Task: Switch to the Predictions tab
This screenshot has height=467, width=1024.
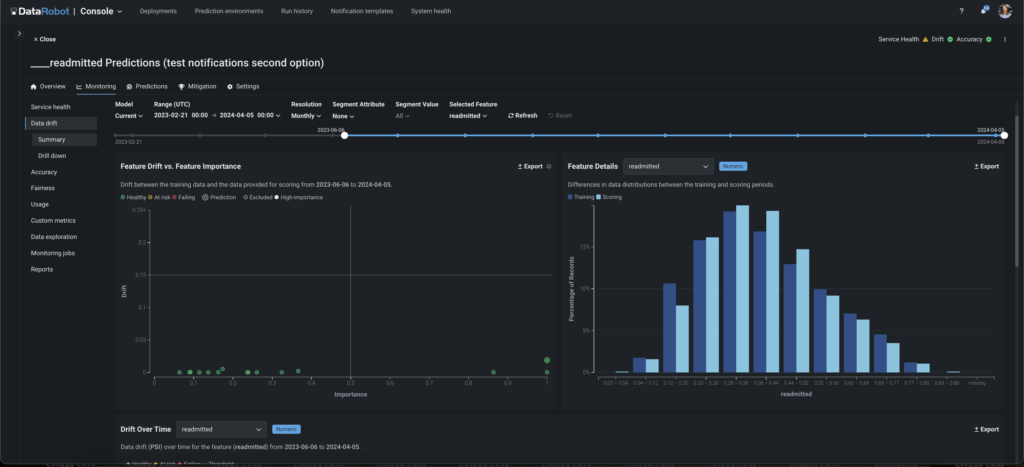Action: click(147, 87)
